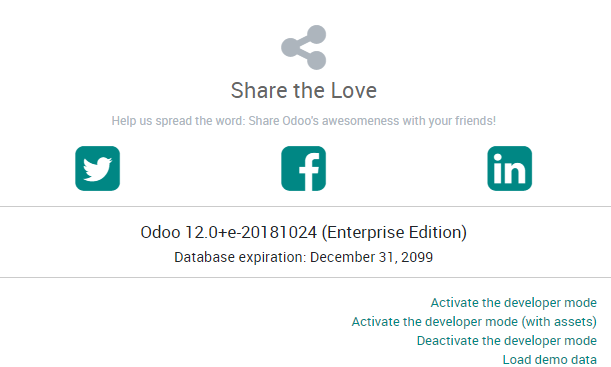The height and width of the screenshot is (367, 611).
Task: Click the divider line above developer links
Action: coord(306,278)
